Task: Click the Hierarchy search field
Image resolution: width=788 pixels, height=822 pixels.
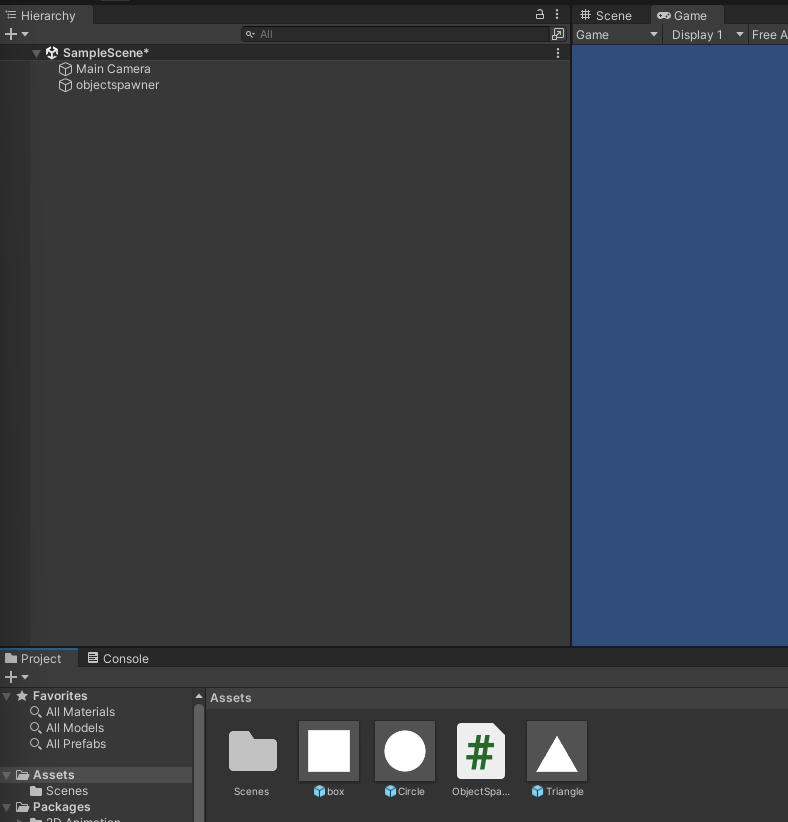Action: coord(394,35)
